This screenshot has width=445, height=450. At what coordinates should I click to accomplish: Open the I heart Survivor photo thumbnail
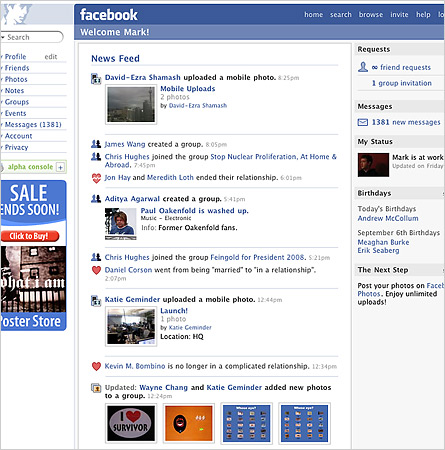coord(131,423)
